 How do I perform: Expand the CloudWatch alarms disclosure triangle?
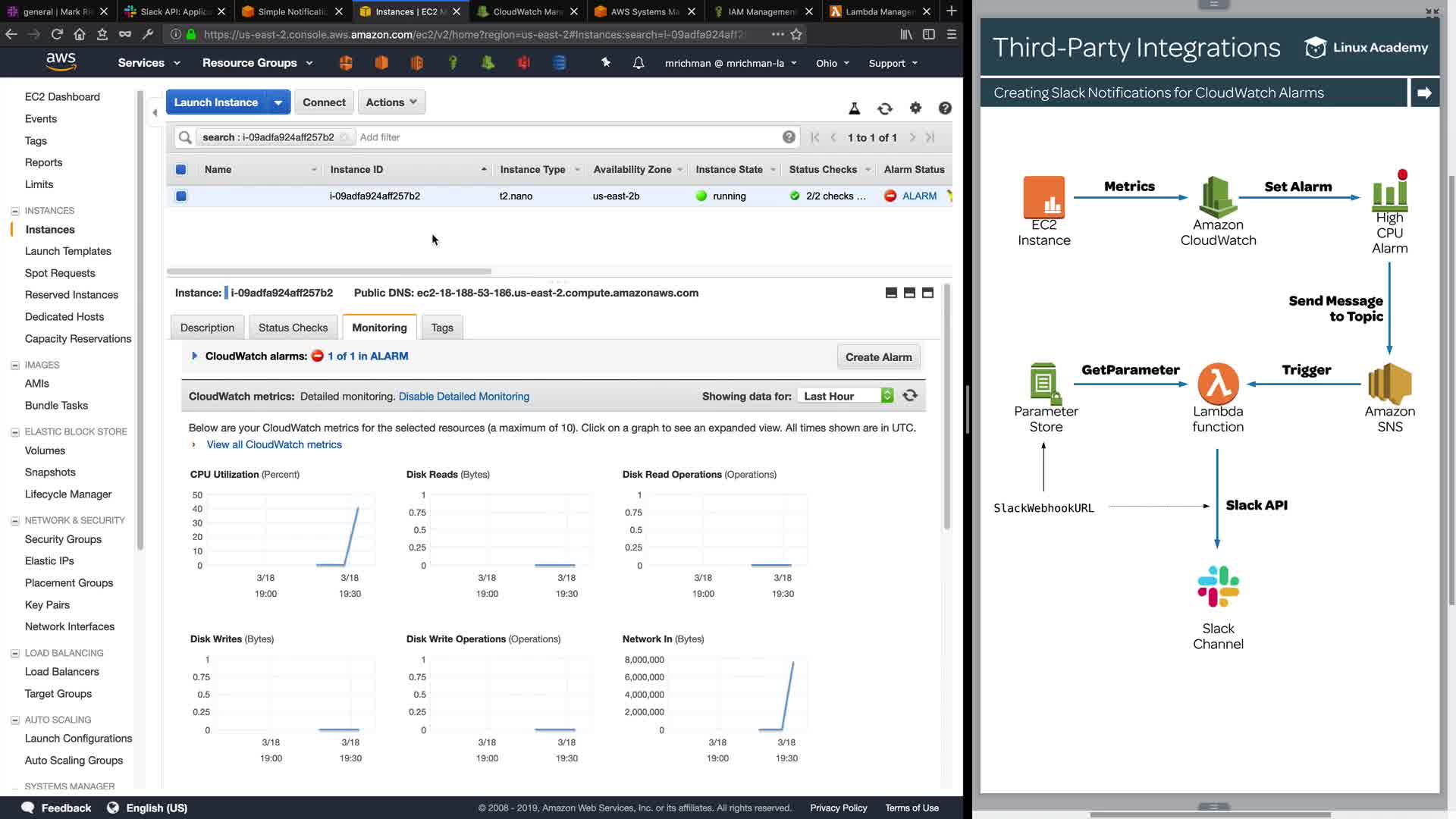coord(195,356)
